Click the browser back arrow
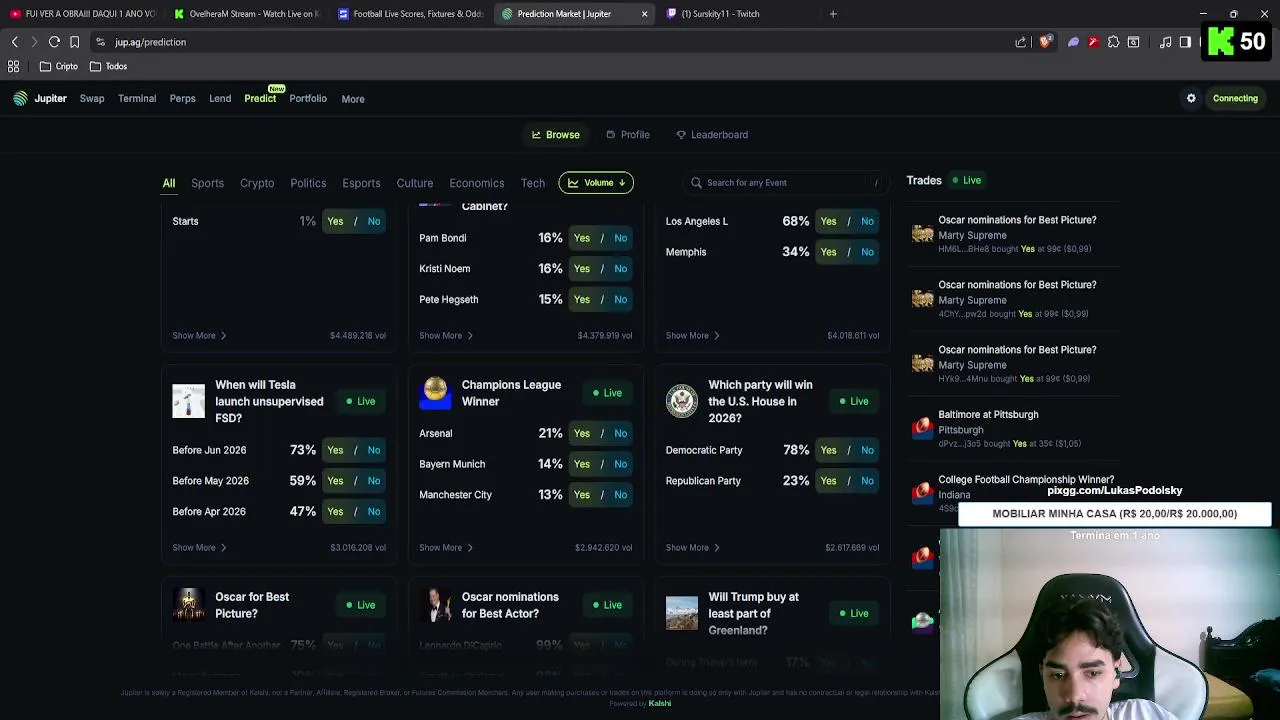1280x720 pixels. pos(14,42)
